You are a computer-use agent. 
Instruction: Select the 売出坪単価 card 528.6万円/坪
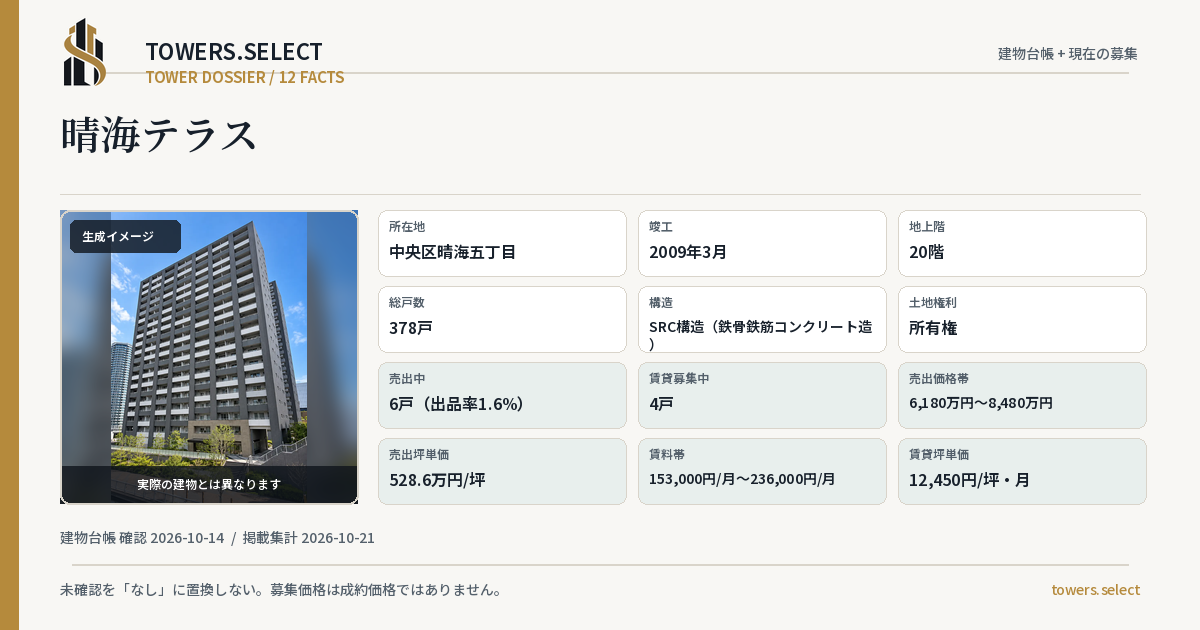(x=502, y=471)
